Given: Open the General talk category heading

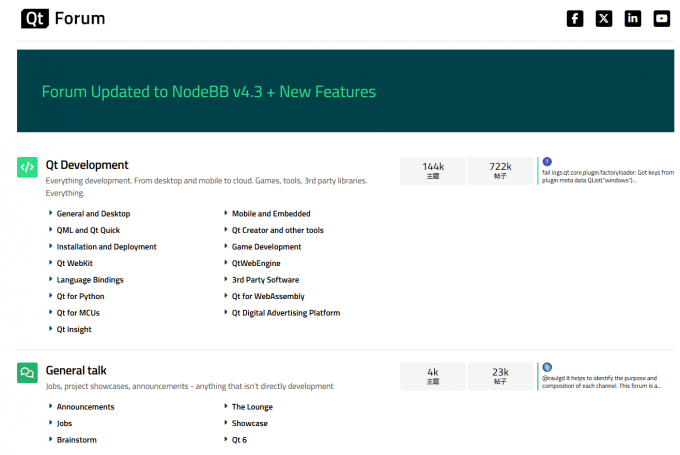Looking at the screenshot, I should pyautogui.click(x=77, y=370).
